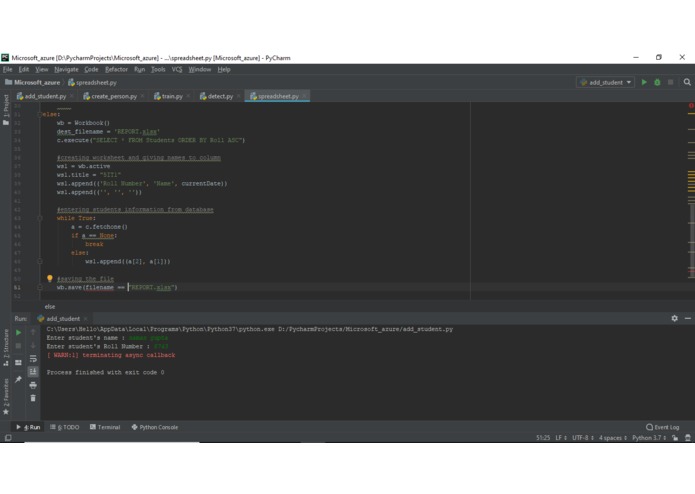Open the Code menu
Viewport: 695px width, 494px height.
[91, 70]
